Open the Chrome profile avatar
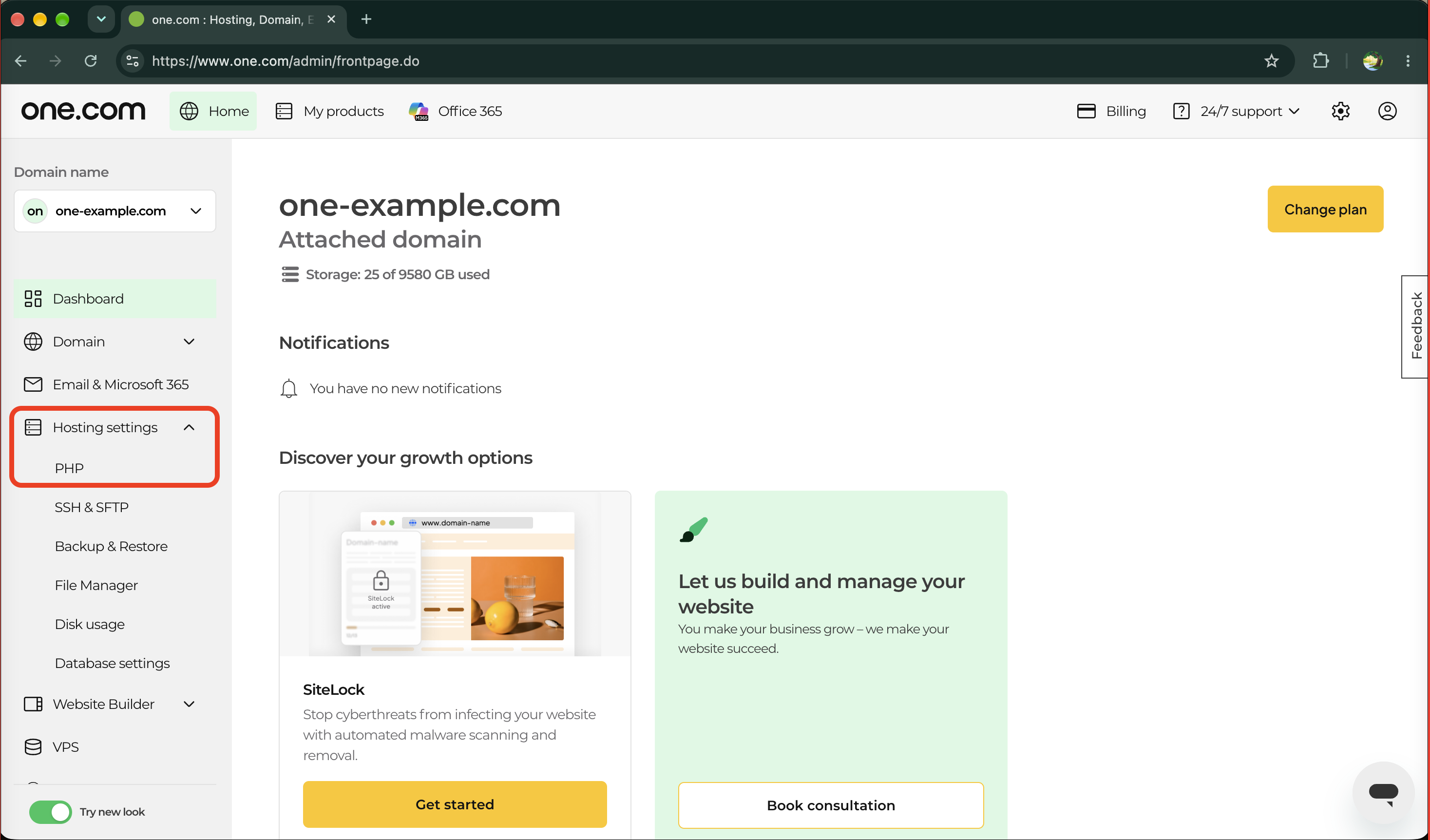The image size is (1430, 840). coord(1372,61)
